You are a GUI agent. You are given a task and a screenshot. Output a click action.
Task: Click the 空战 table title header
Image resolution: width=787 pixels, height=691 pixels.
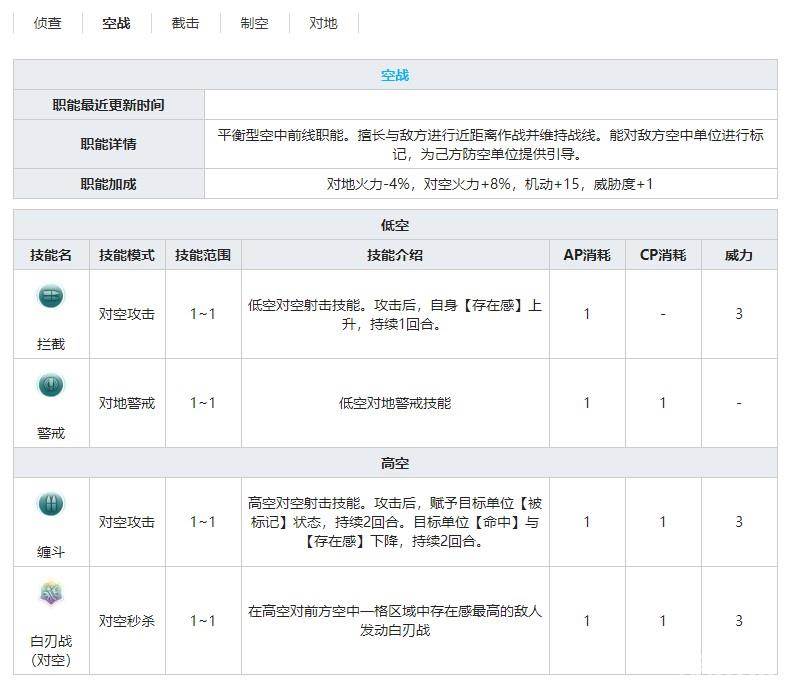(395, 75)
